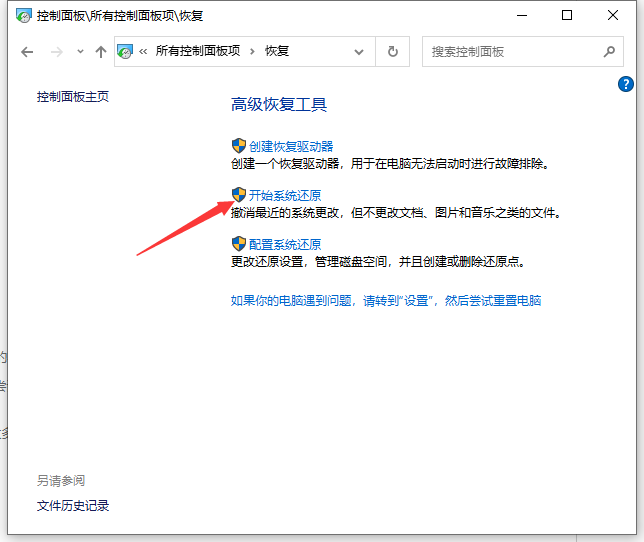Click the forward navigation arrow
The height and width of the screenshot is (542, 644).
(56, 52)
